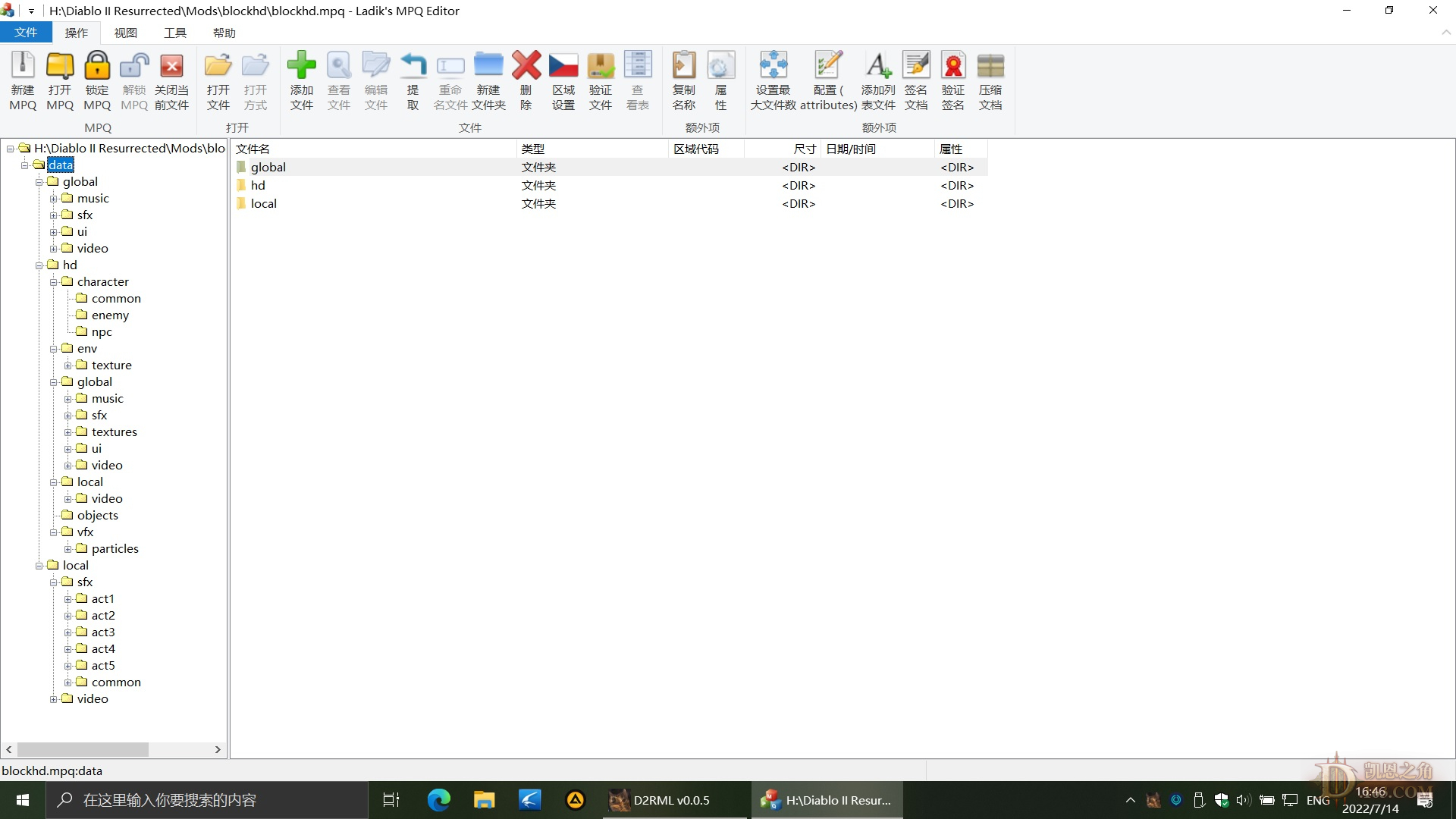Select the act3 folder in the tree

tap(103, 632)
